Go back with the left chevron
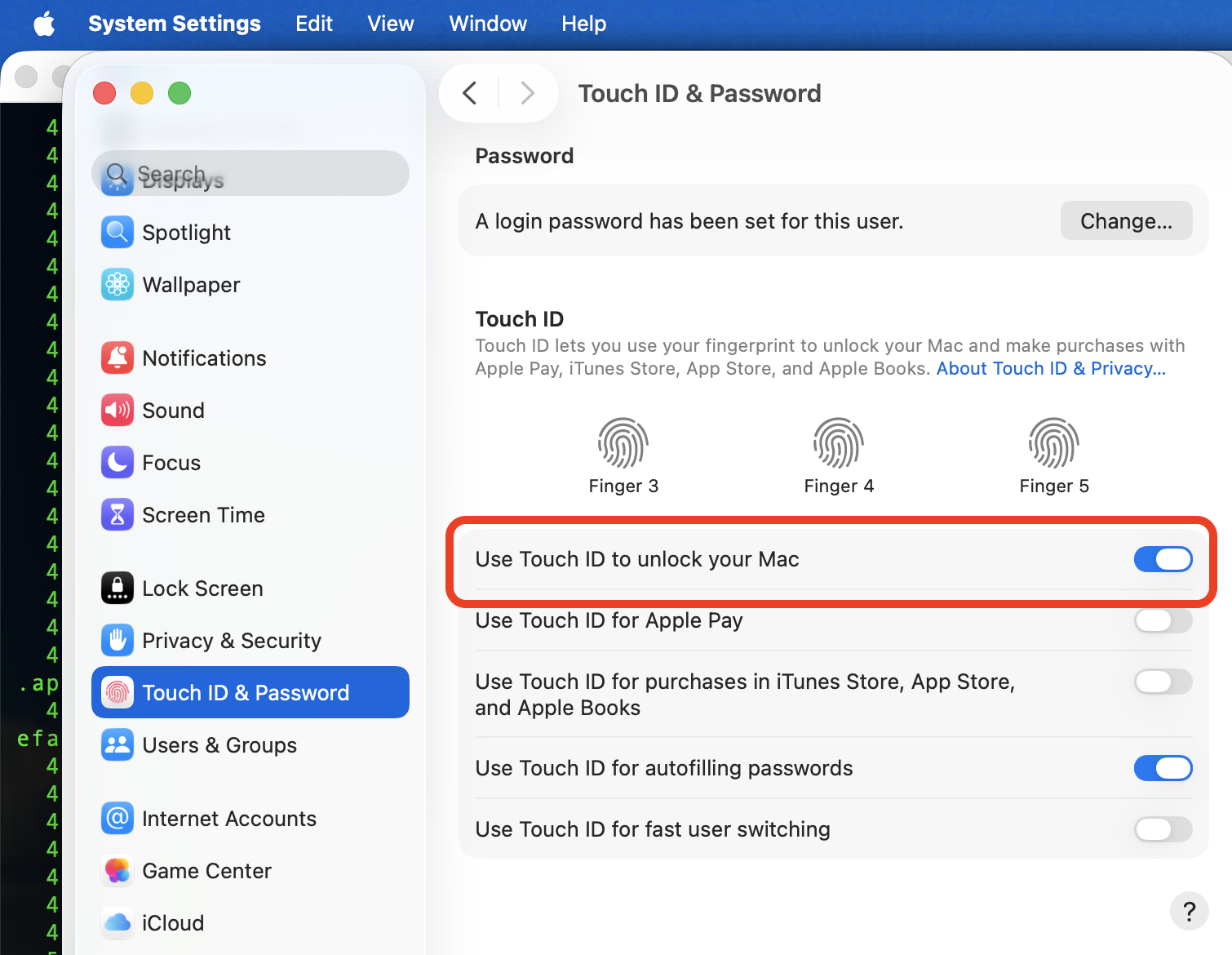Screen dimensions: 1232x955 pos(470,93)
